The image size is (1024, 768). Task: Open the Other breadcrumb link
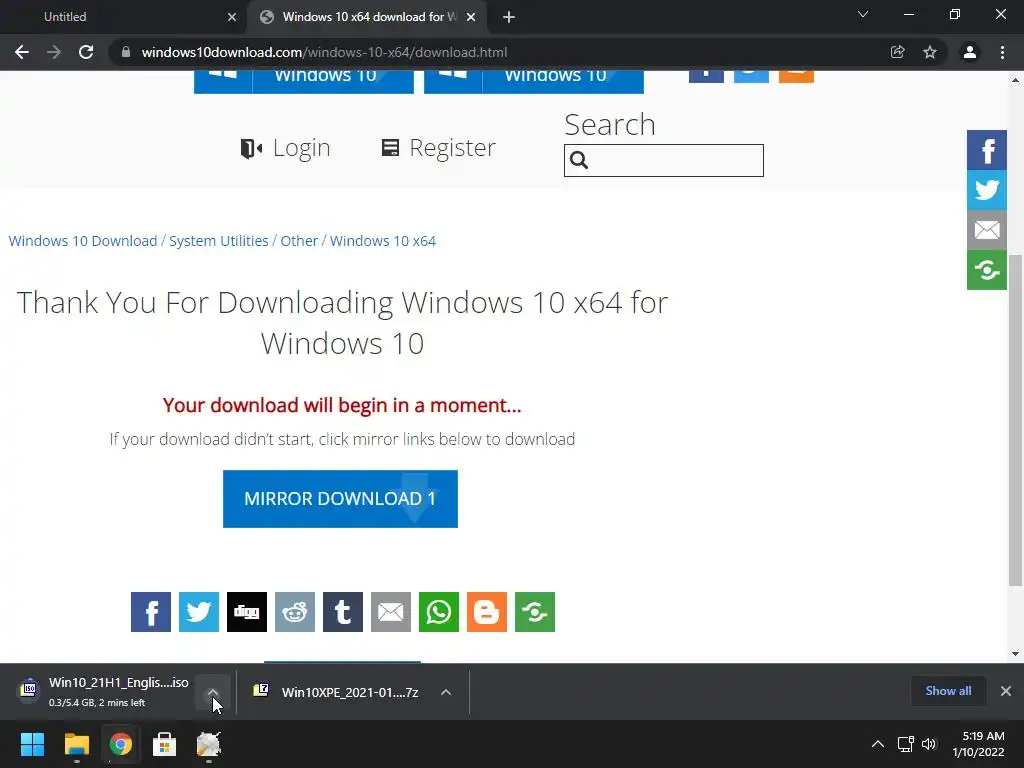tap(299, 241)
